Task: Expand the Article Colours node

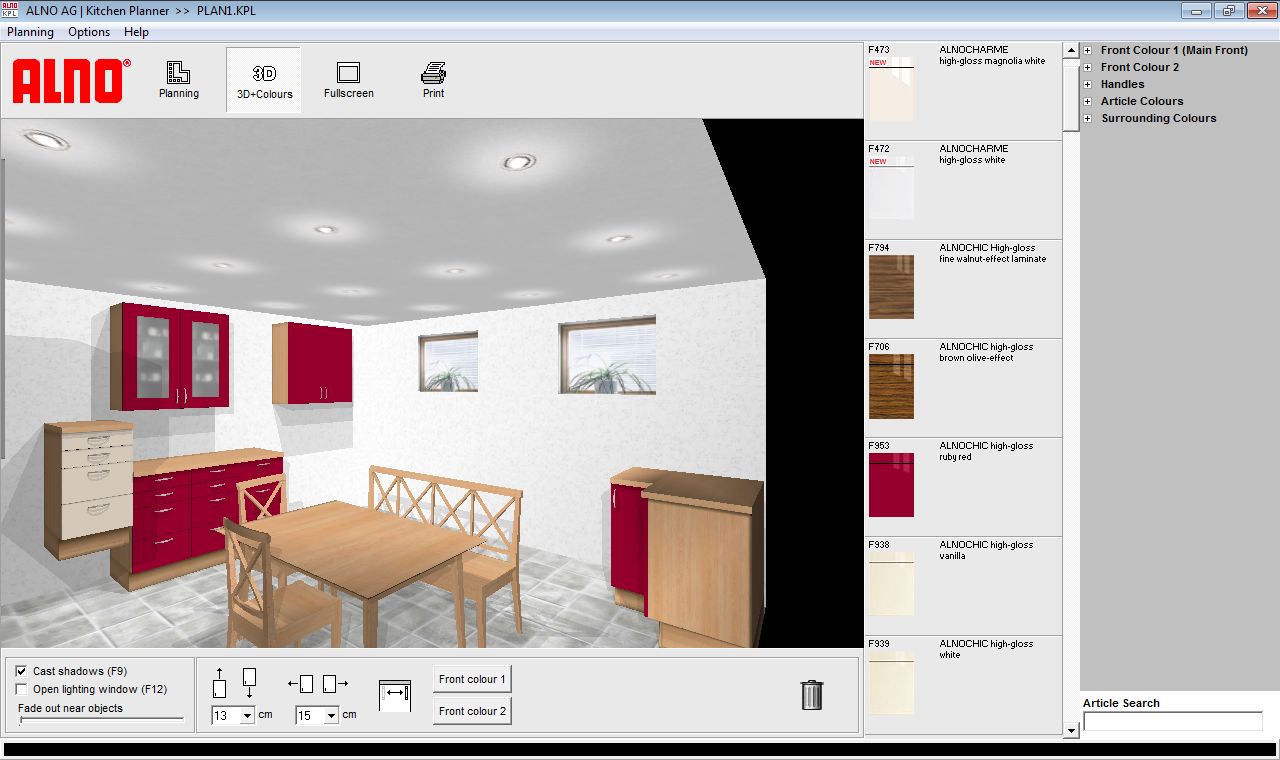Action: [x=1088, y=101]
